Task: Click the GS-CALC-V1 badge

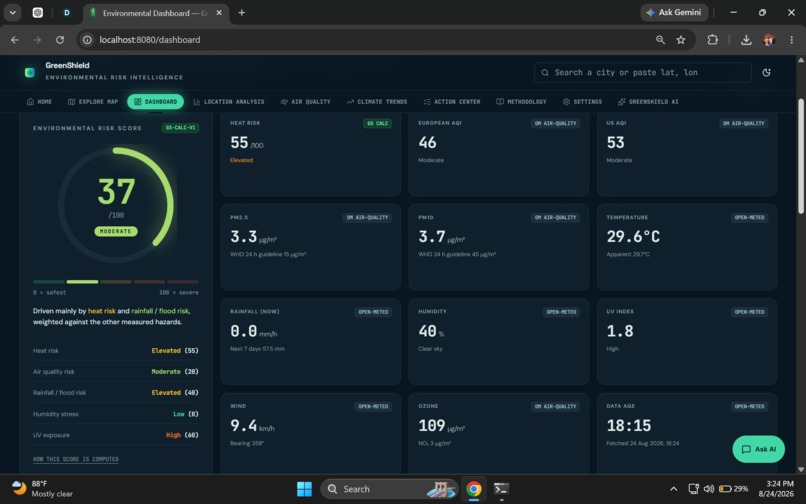Action: click(180, 128)
